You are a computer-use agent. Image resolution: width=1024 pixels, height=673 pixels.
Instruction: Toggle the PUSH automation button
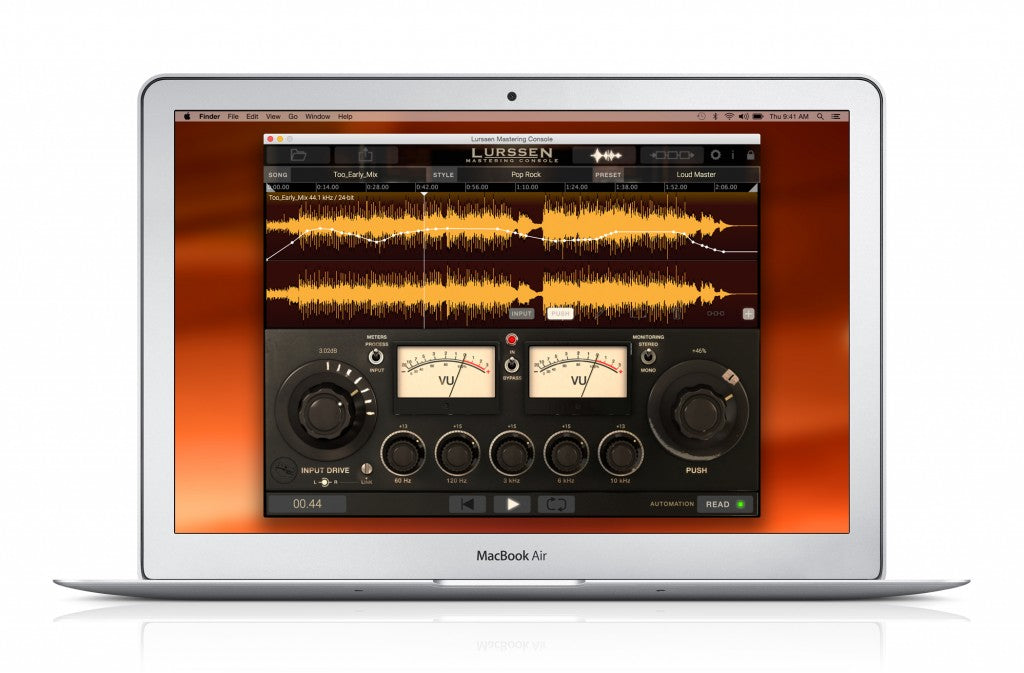[560, 314]
